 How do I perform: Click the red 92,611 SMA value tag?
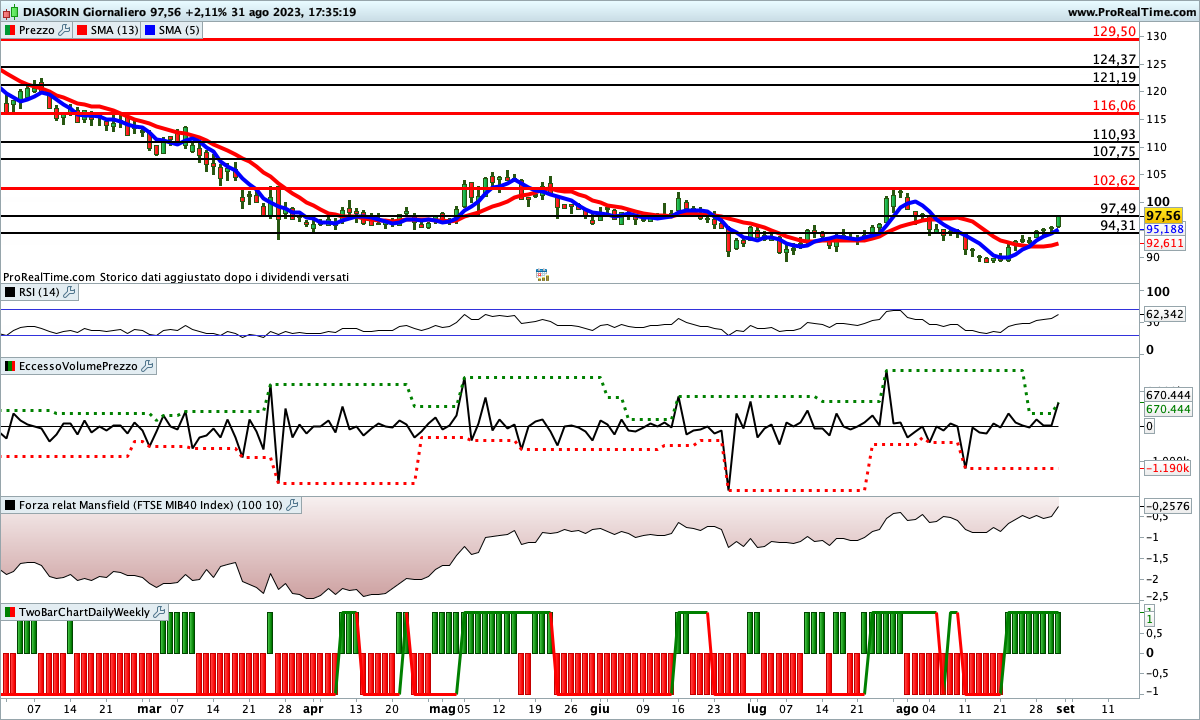click(x=1165, y=243)
